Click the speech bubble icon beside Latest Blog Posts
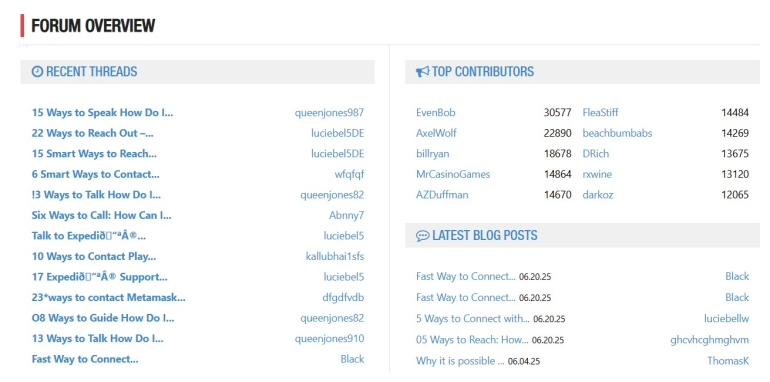This screenshot has width=770, height=382. coord(422,236)
